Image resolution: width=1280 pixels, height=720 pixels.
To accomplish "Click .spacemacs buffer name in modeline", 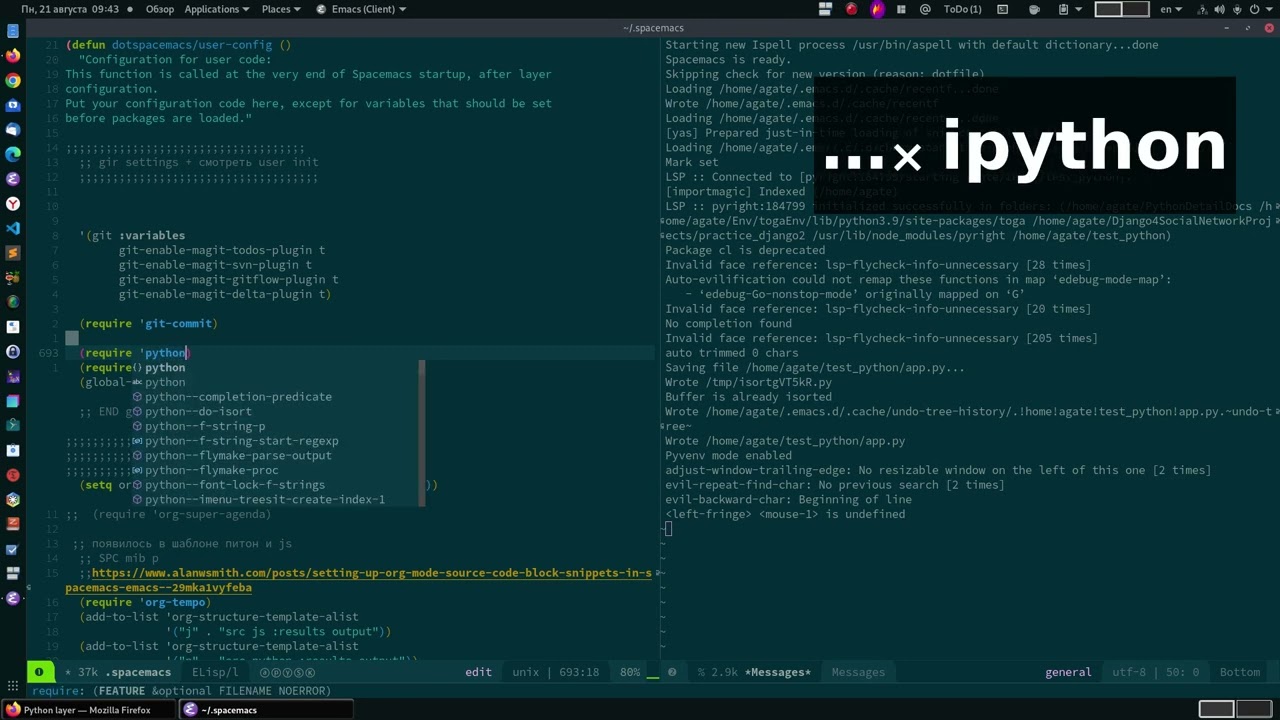I will click(139, 672).
